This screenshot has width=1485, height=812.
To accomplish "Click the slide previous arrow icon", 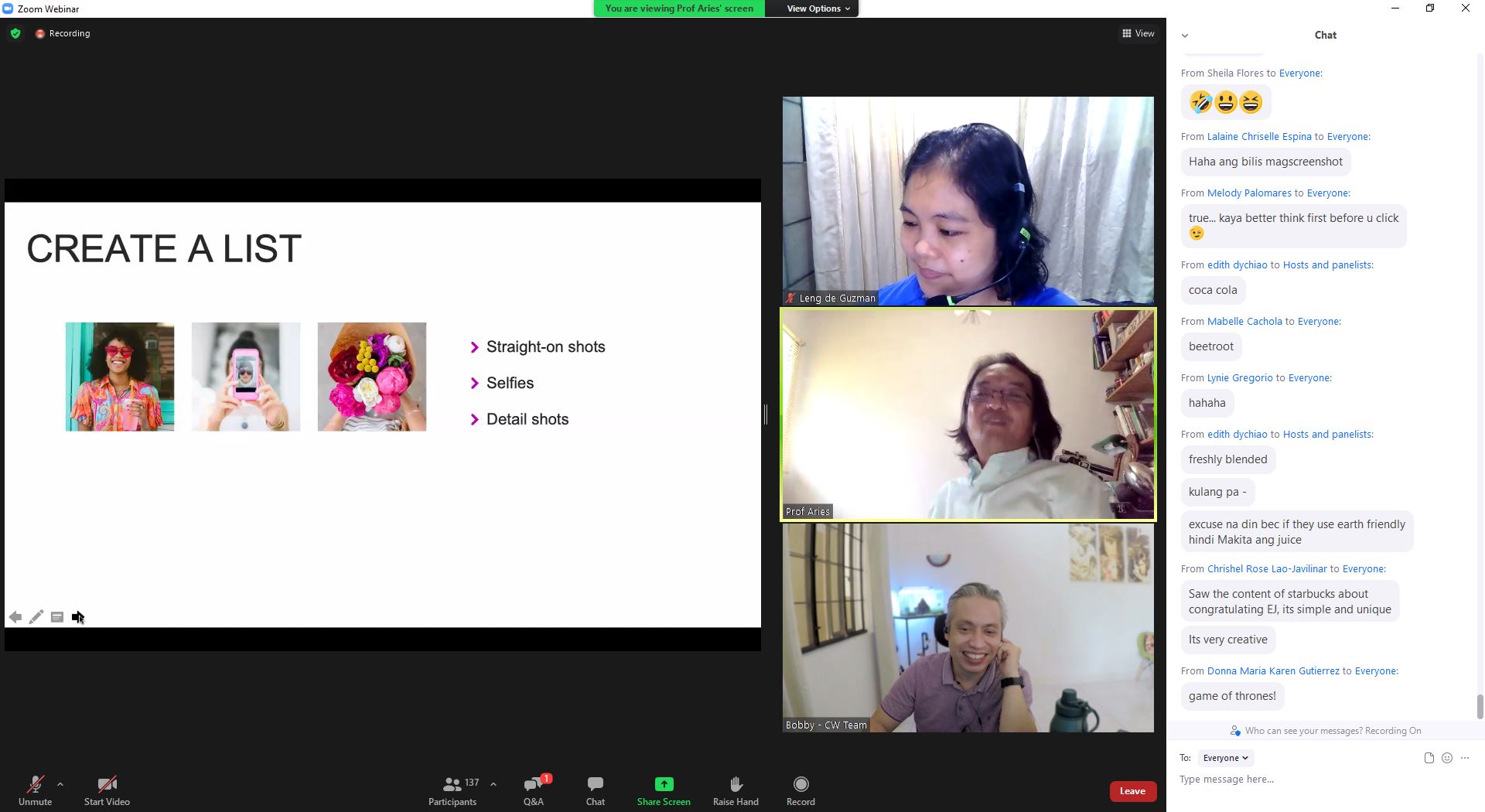I will click(x=15, y=617).
